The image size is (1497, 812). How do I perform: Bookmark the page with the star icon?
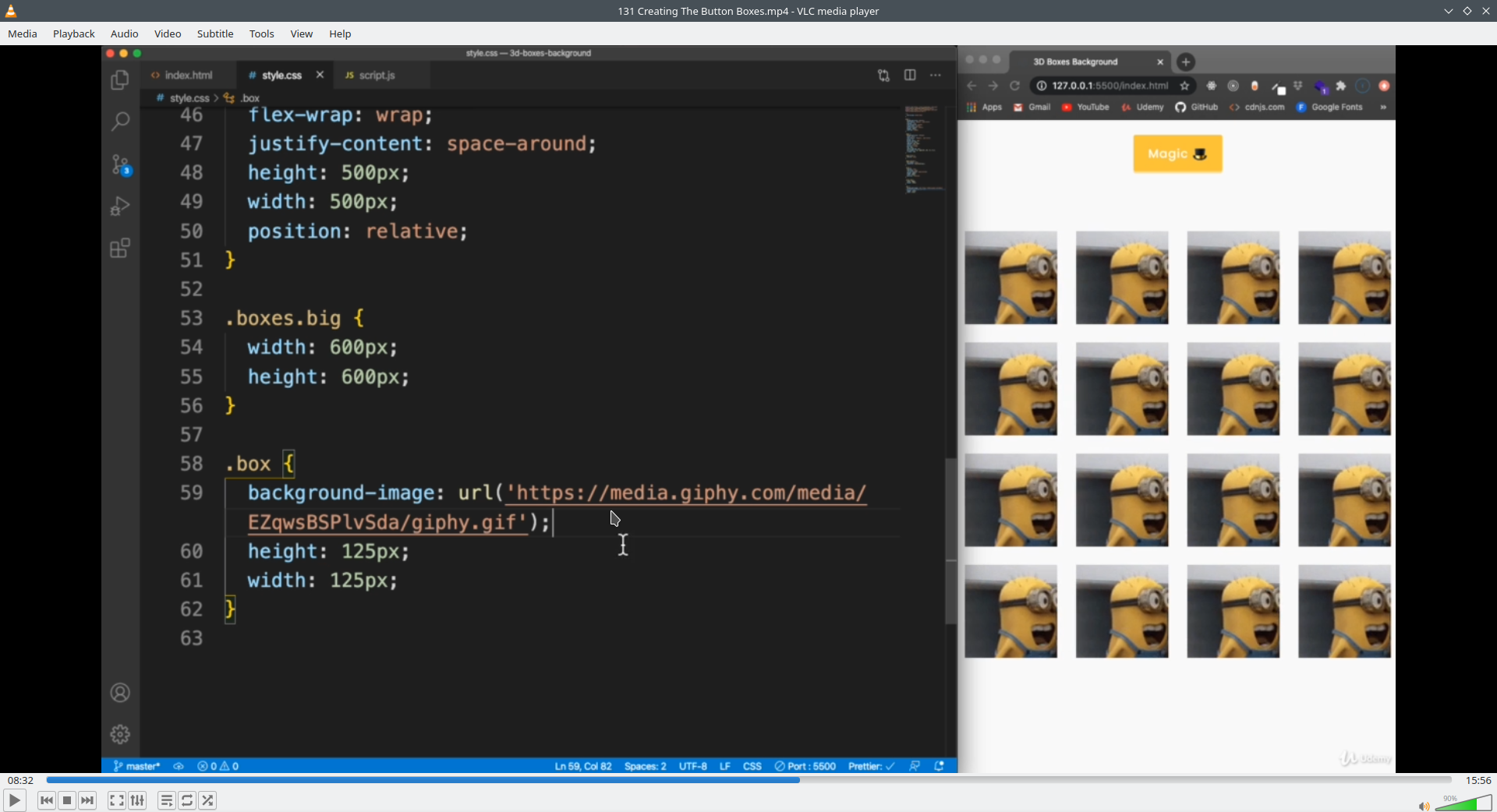[x=1185, y=86]
